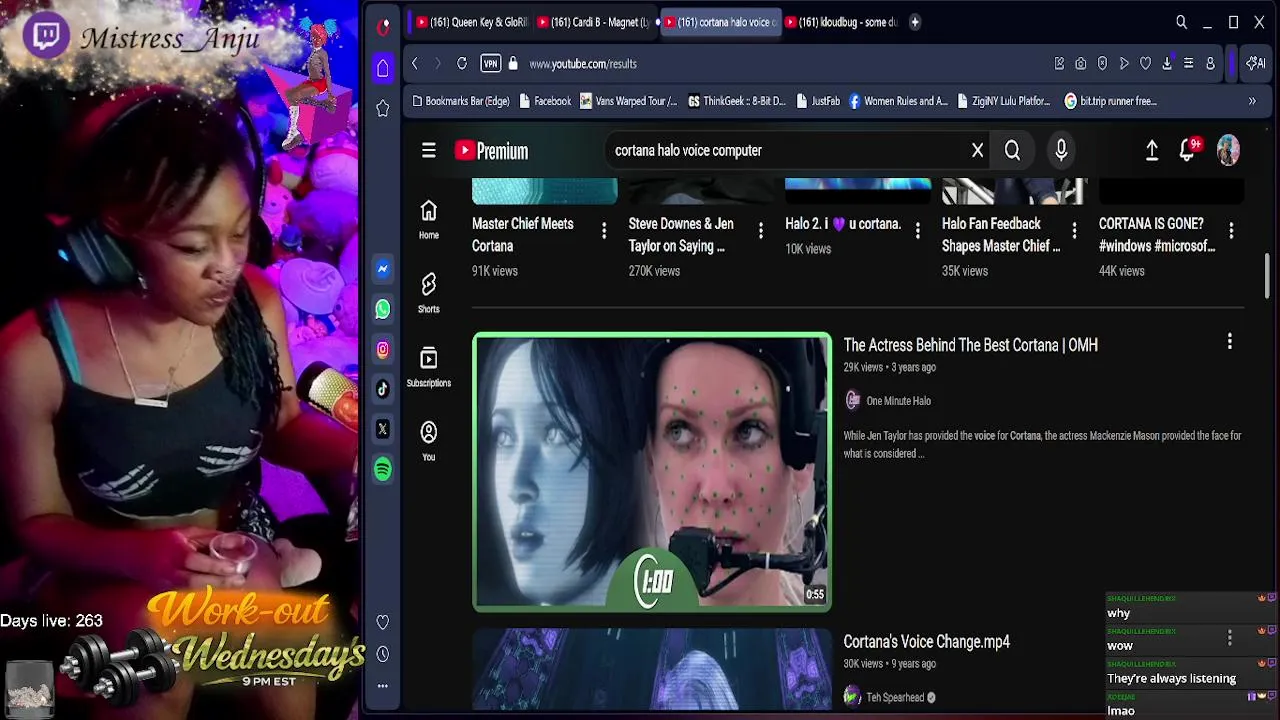The image size is (1280, 720).
Task: Go to Shorts in mini guide
Action: 429,293
